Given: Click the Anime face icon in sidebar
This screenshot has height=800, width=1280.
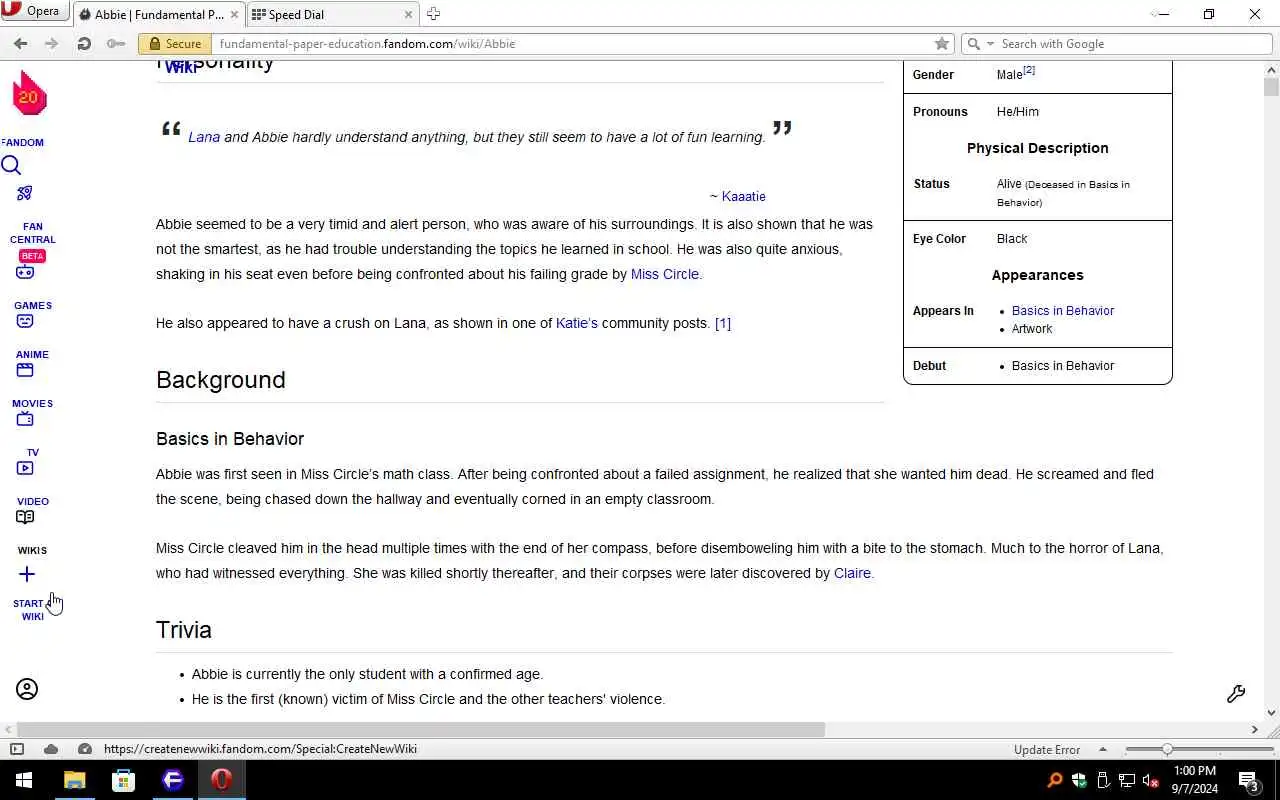Looking at the screenshot, I should tap(25, 321).
